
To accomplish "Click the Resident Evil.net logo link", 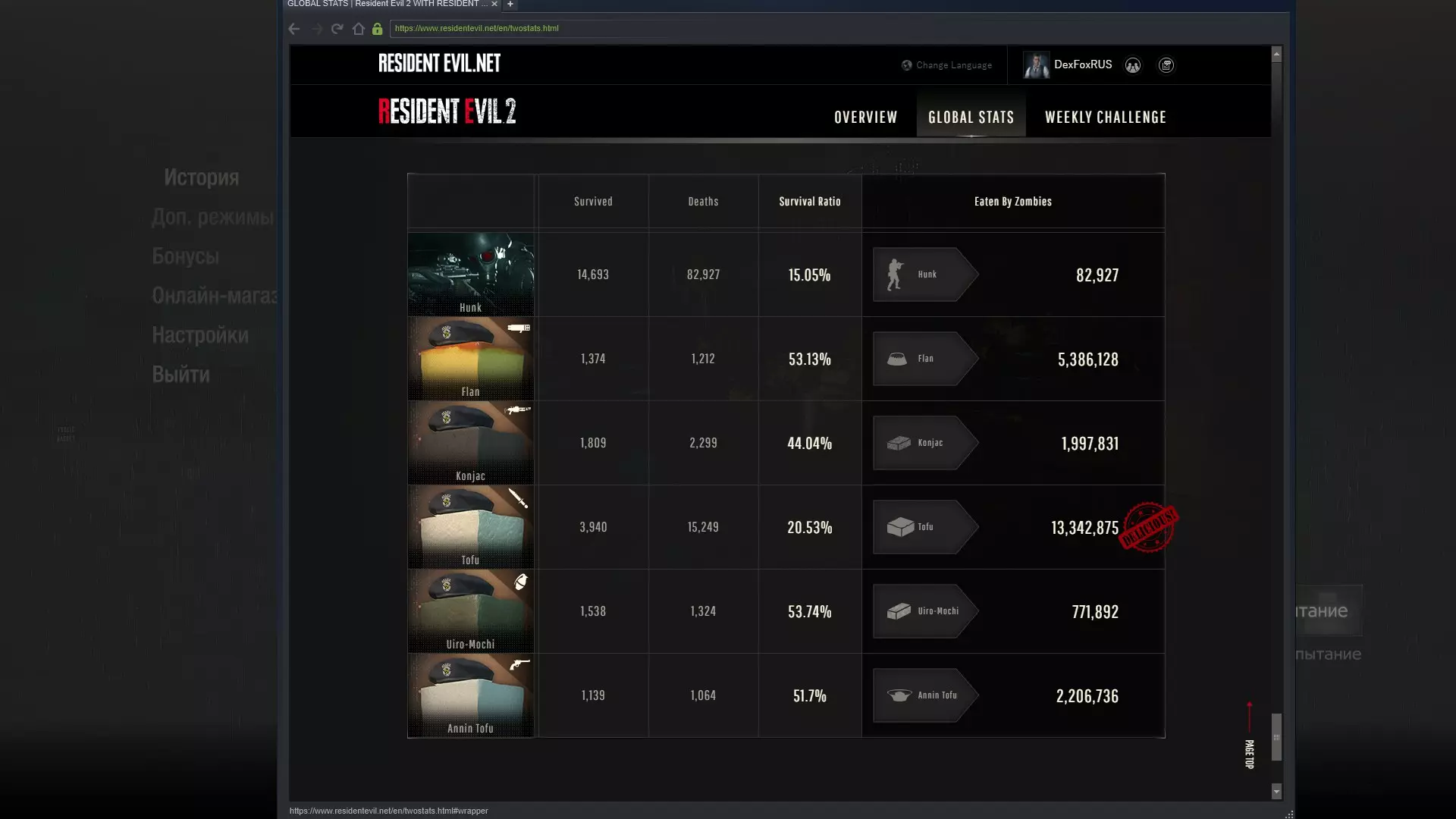I will click(439, 64).
